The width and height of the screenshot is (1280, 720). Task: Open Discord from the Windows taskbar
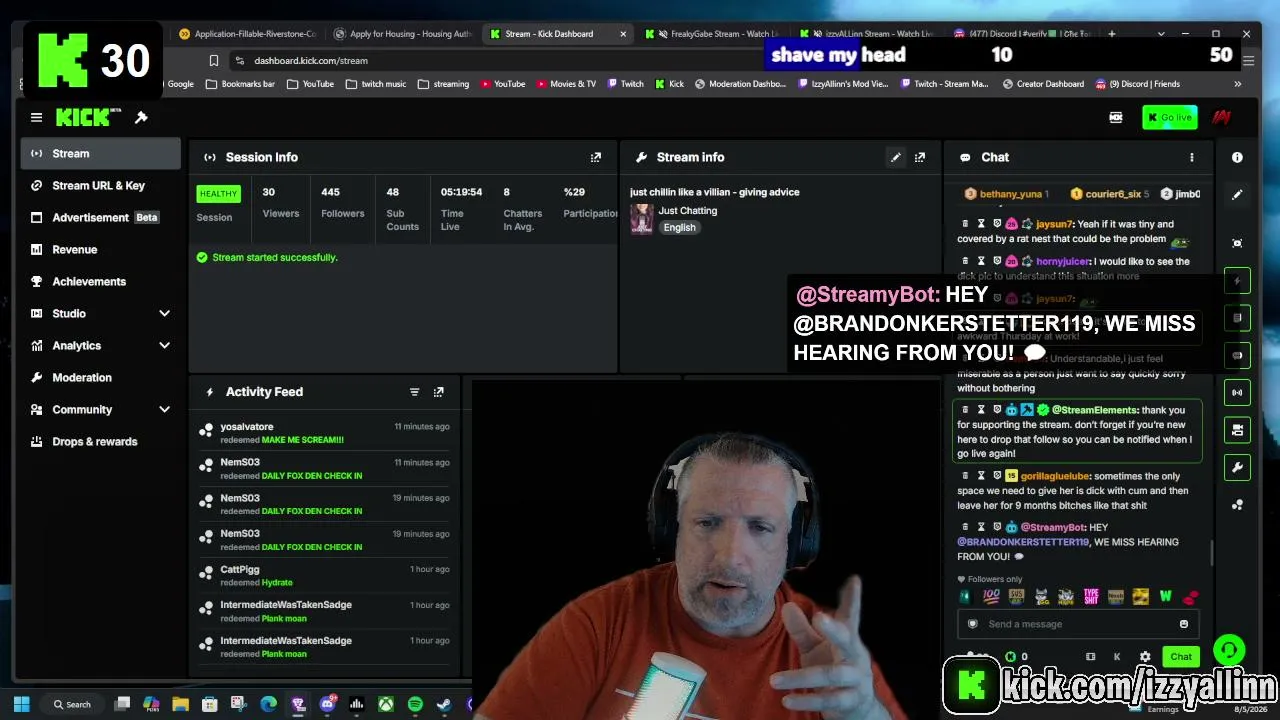click(327, 704)
